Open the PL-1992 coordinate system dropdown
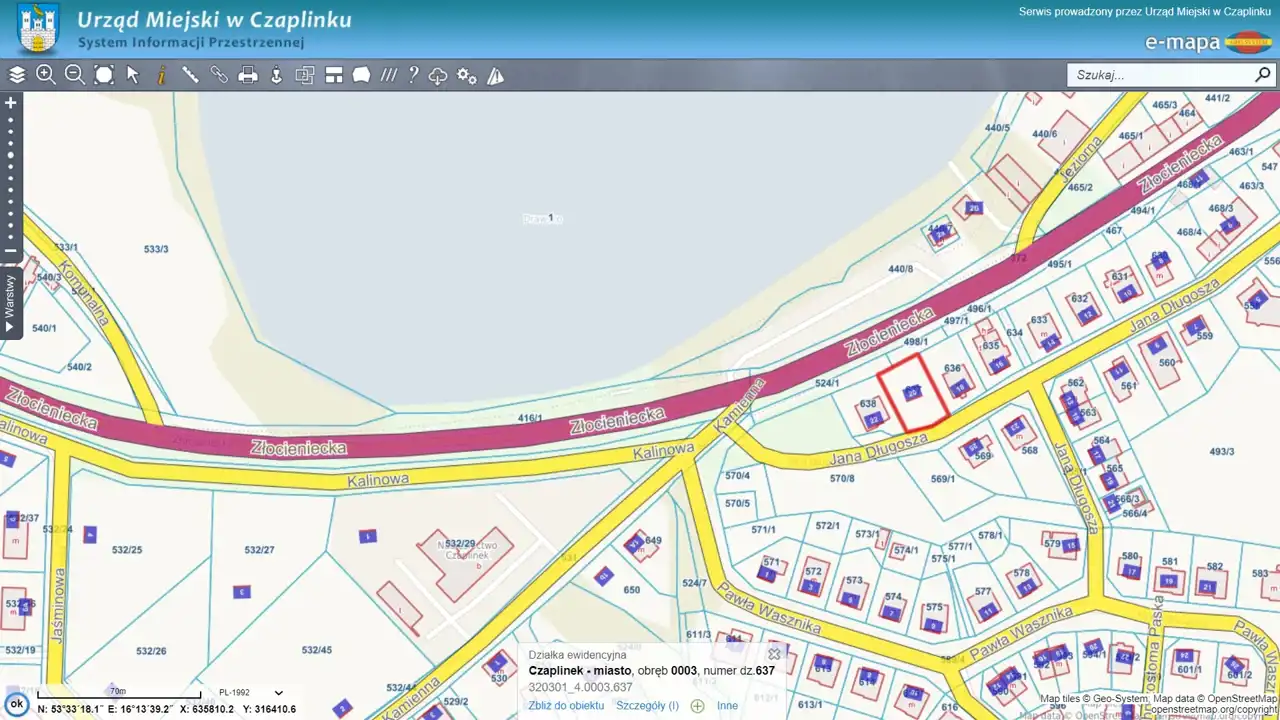The image size is (1280, 720). click(x=251, y=693)
